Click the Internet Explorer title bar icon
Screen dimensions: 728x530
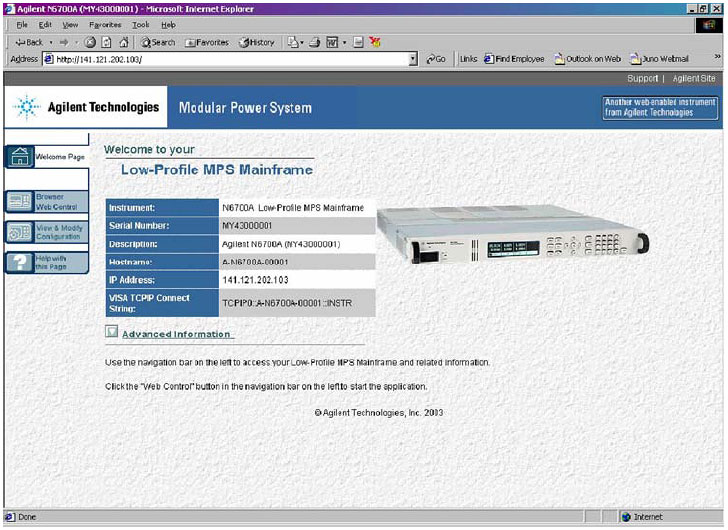coord(9,9)
